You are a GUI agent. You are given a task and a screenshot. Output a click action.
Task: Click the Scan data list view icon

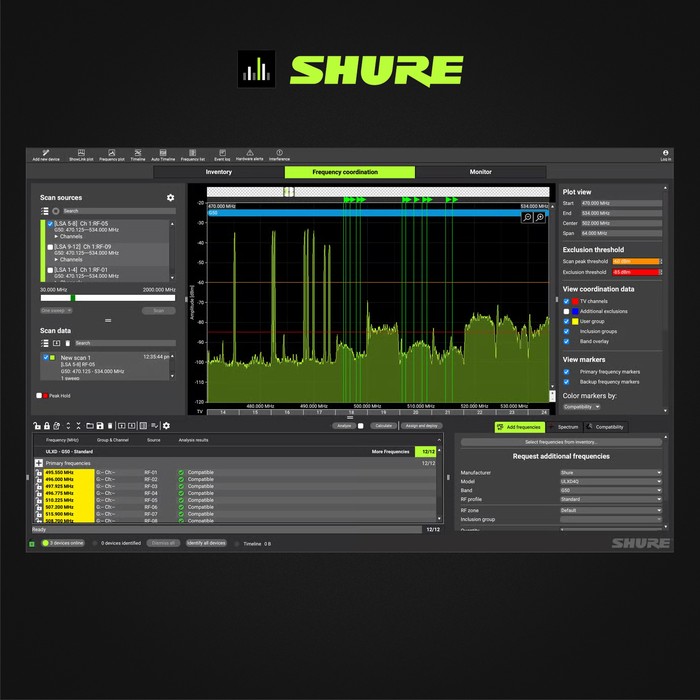click(44, 343)
